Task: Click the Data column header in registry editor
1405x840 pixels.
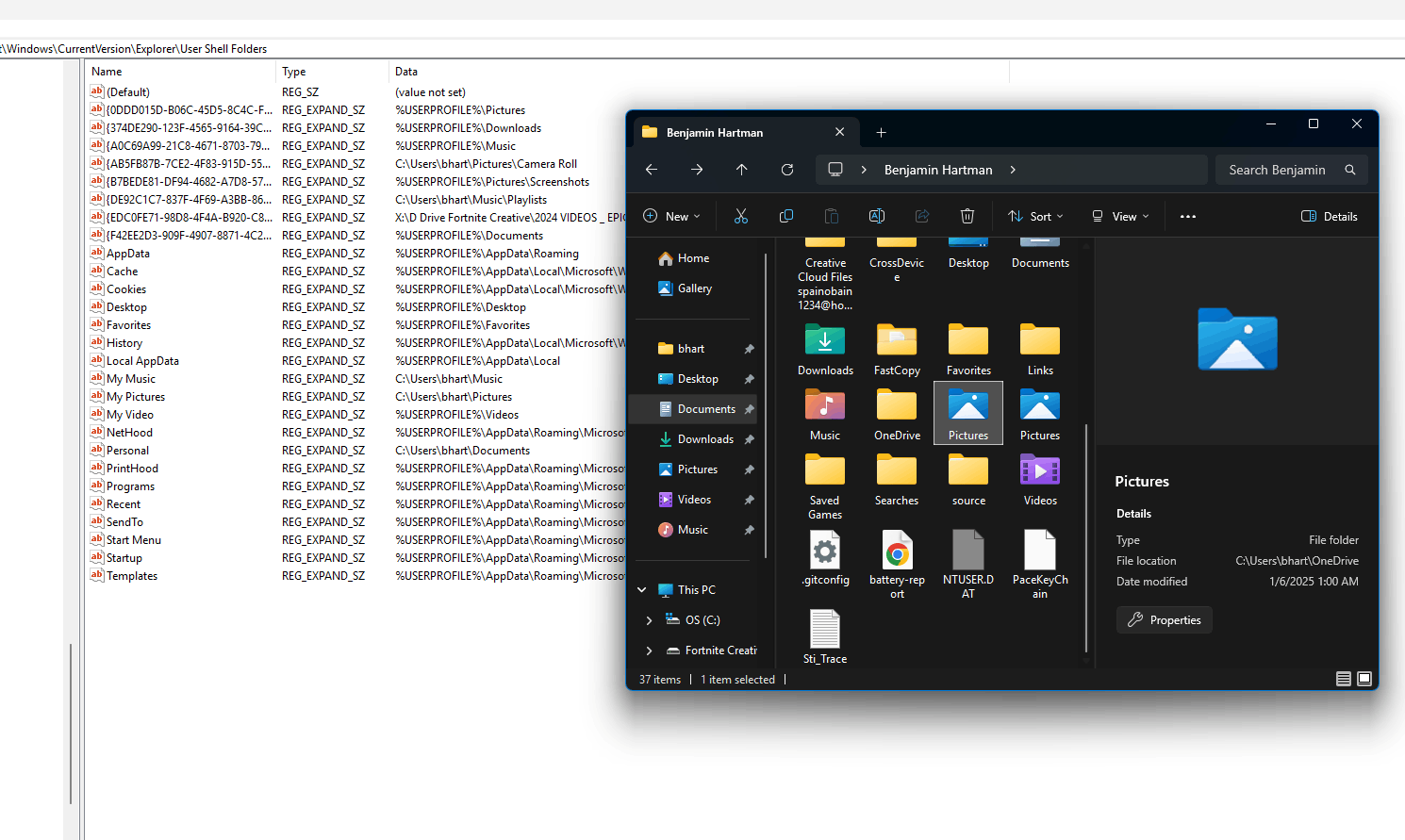Action: [698, 72]
